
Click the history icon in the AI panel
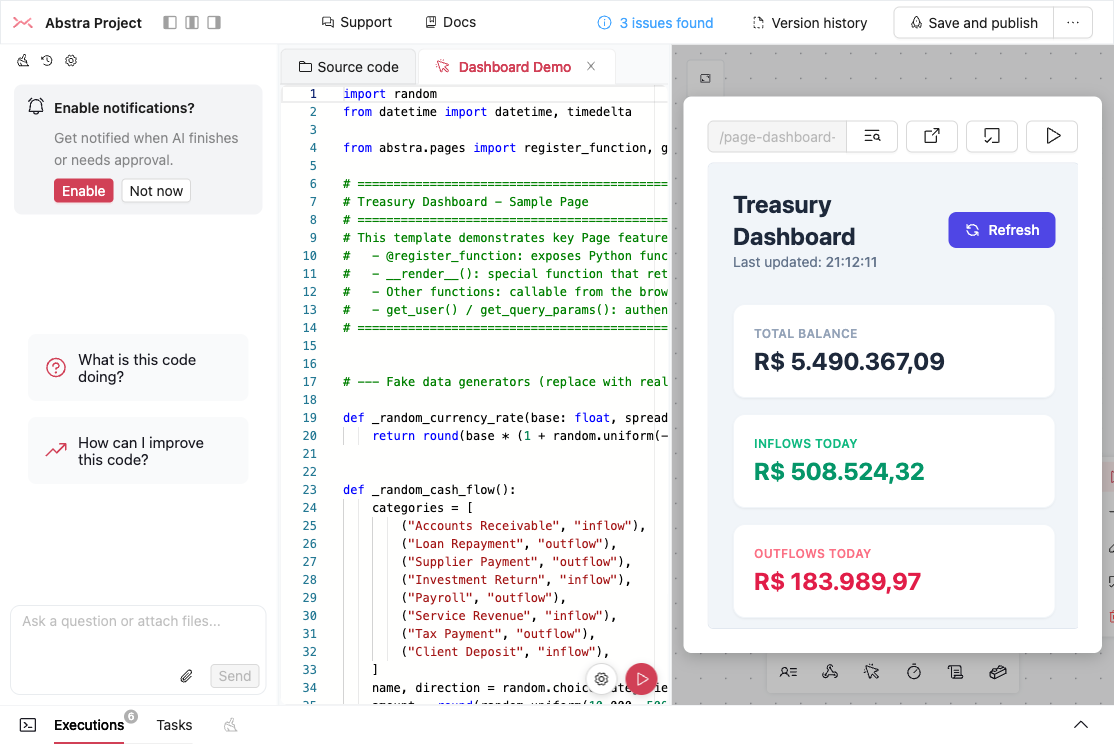(46, 60)
